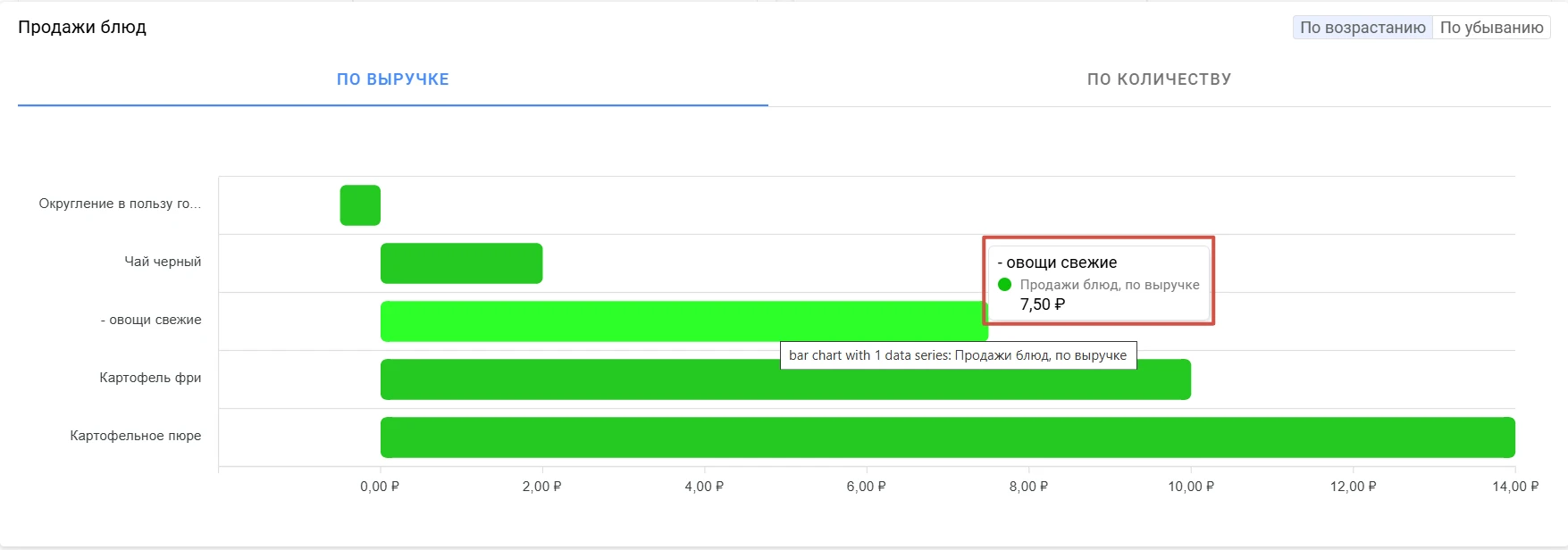Click the 14,00 ₽ axis tick label
Viewport: 1568px width, 550px height.
point(1515,487)
